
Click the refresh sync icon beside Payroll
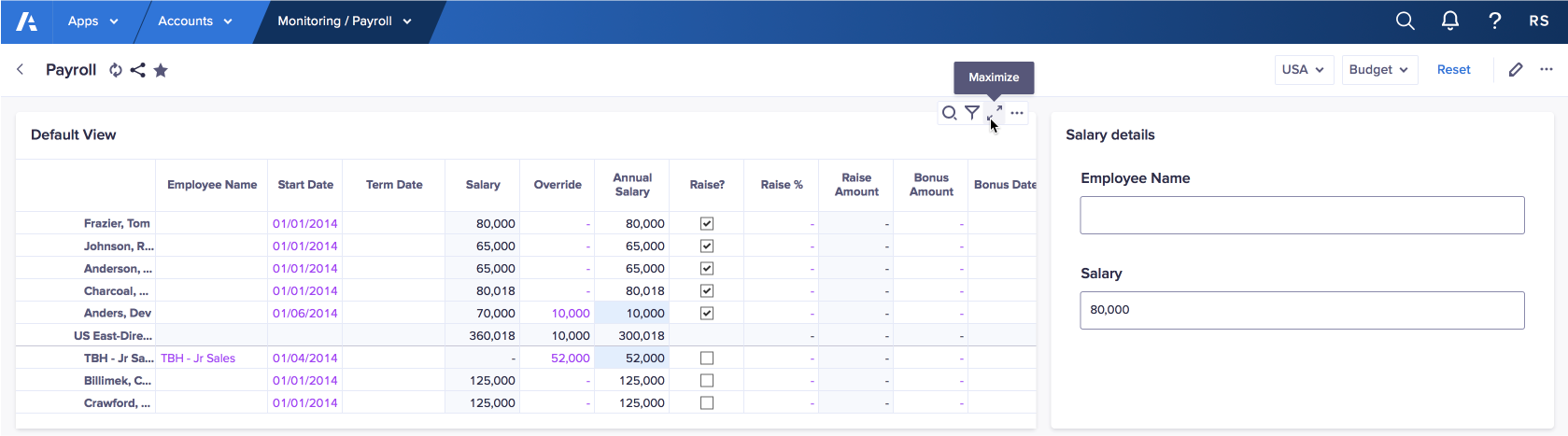point(116,70)
